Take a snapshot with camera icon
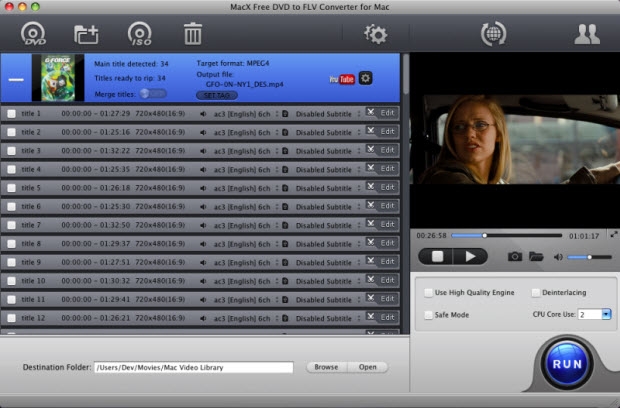620x408 pixels. point(515,257)
